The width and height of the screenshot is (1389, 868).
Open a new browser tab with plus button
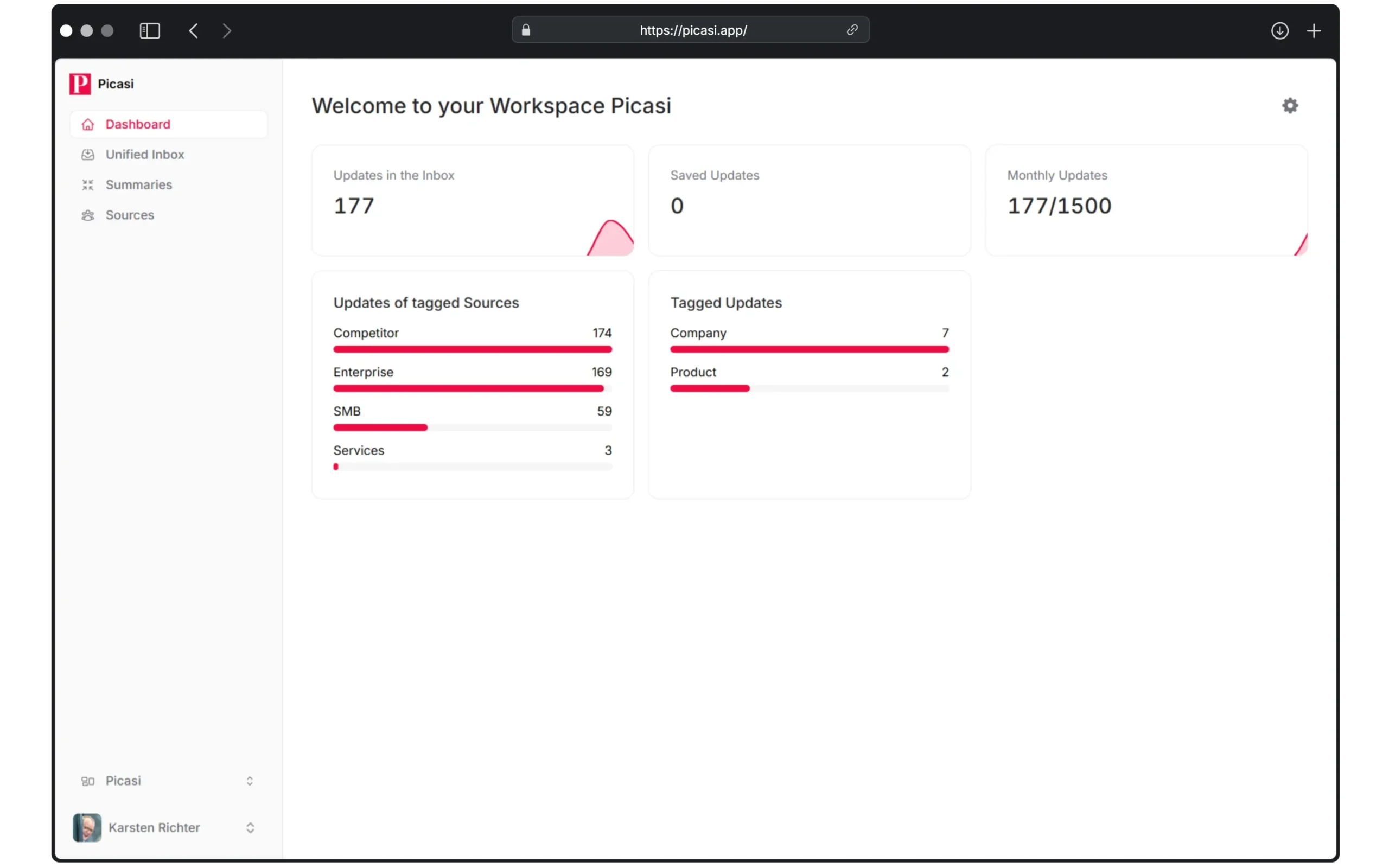(1314, 30)
